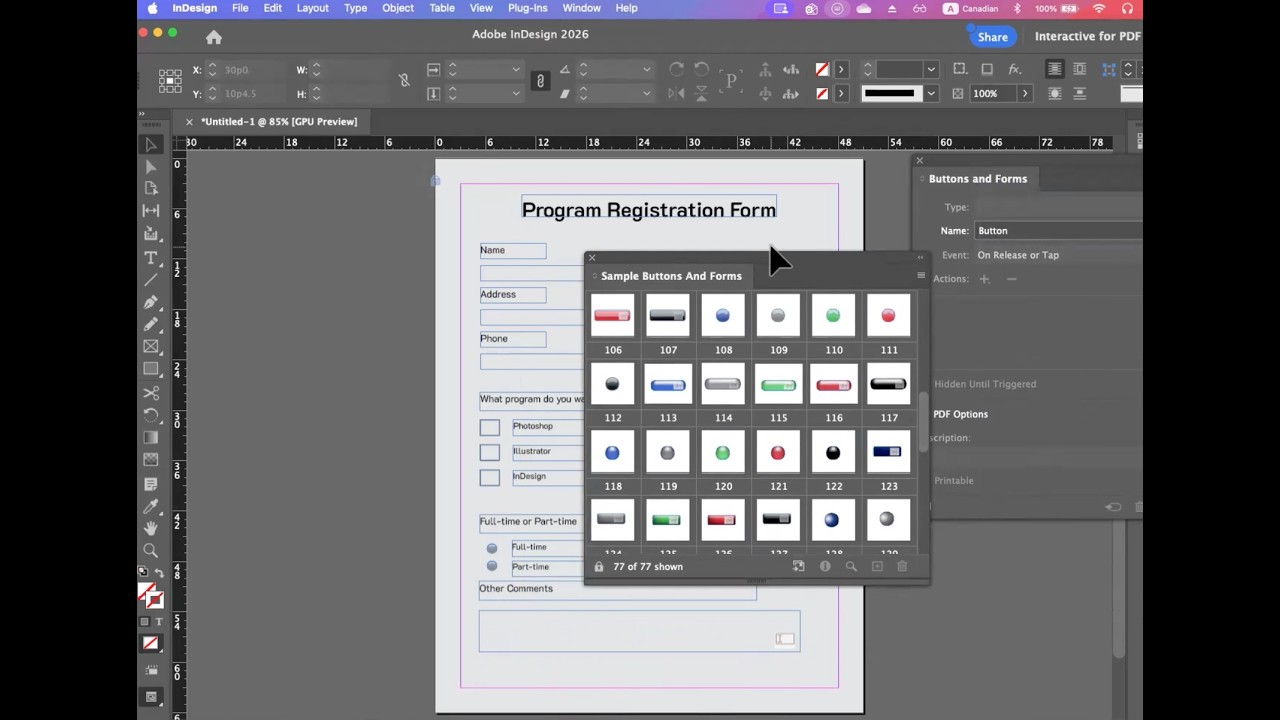Select the Zoom tool in the toolbox
The image size is (1280, 720).
pos(151,551)
